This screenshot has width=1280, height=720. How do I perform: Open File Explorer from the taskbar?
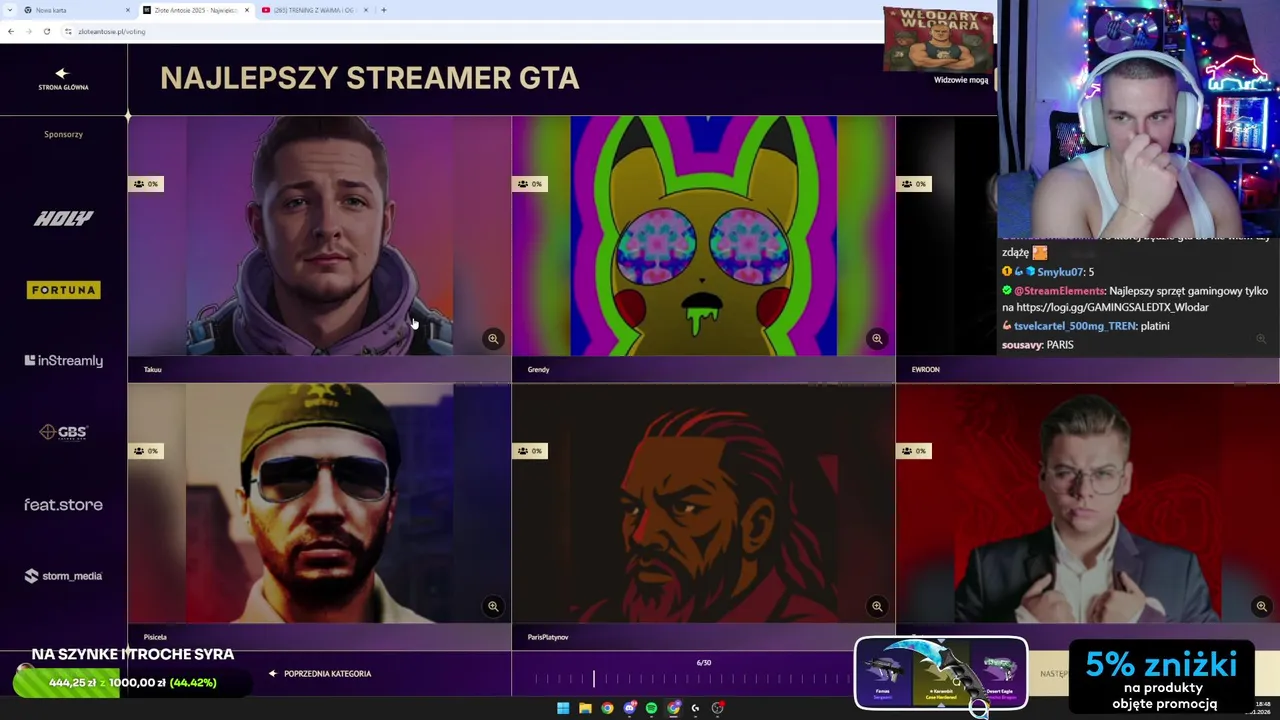585,708
